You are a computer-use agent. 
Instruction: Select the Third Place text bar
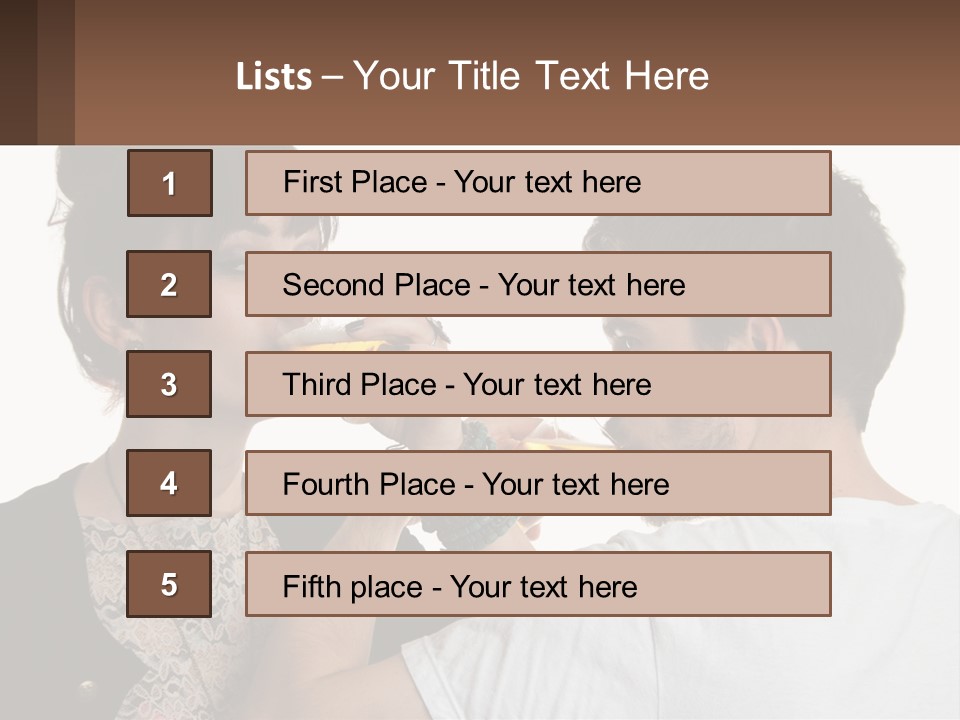(x=538, y=384)
